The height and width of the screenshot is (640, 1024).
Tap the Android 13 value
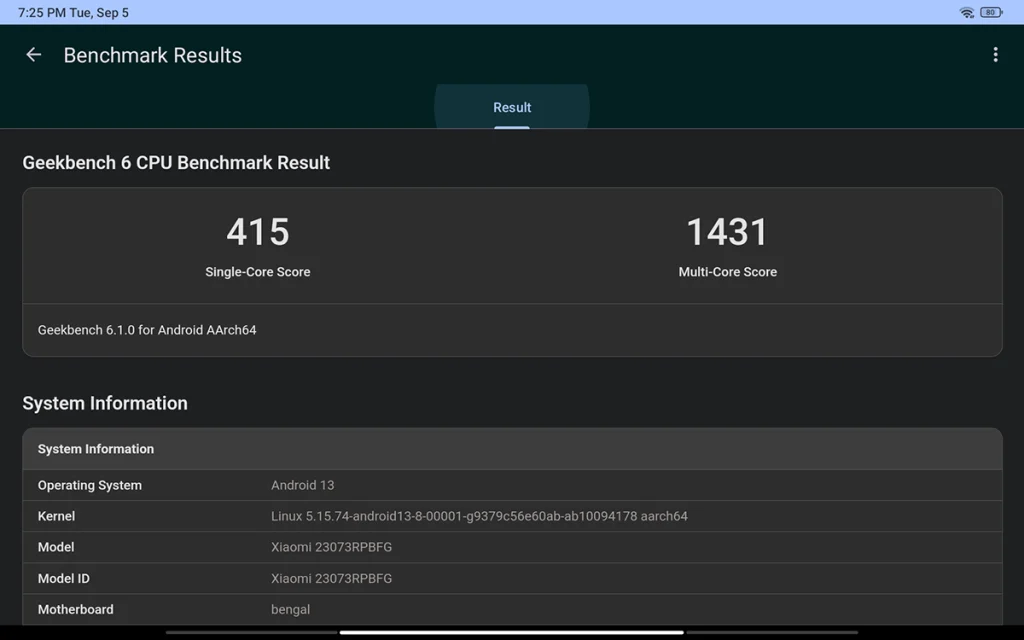pos(302,485)
